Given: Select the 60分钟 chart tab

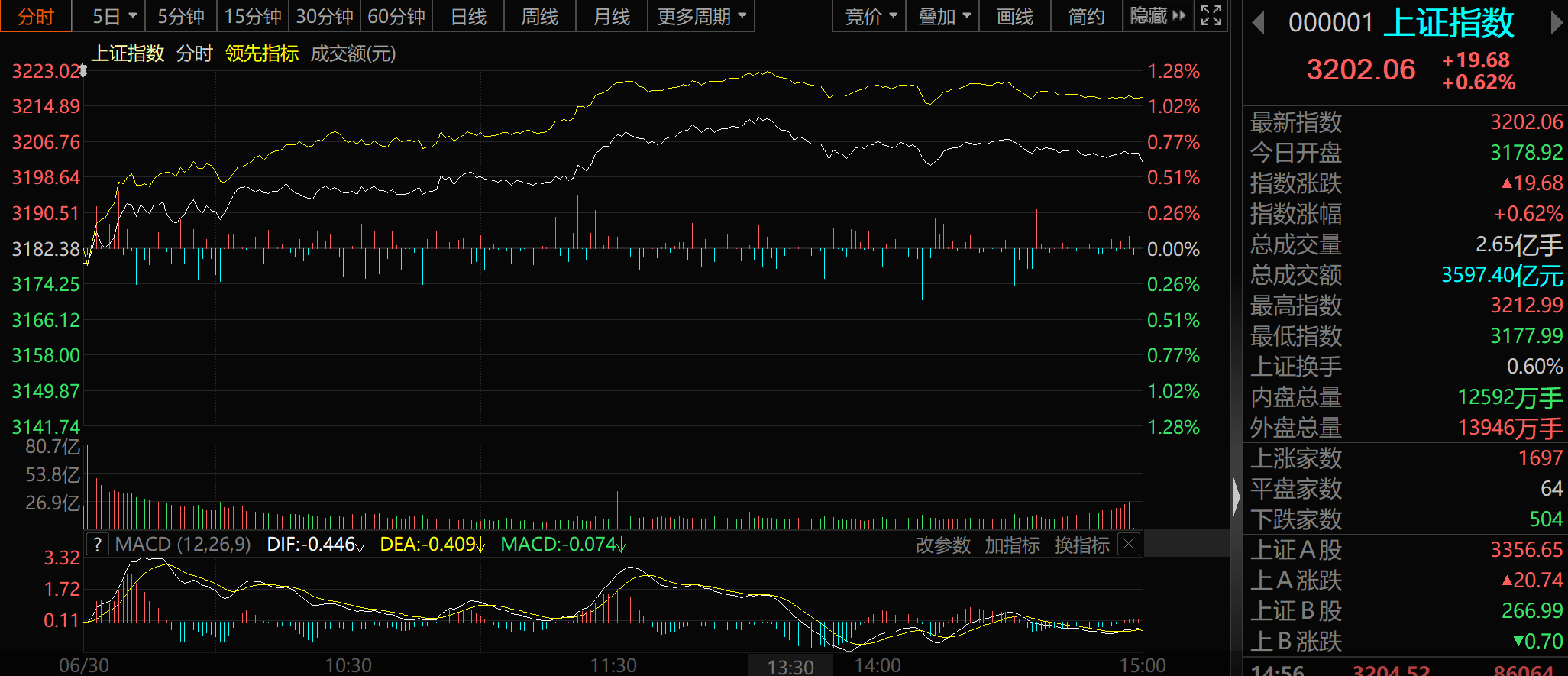Looking at the screenshot, I should click(x=396, y=16).
